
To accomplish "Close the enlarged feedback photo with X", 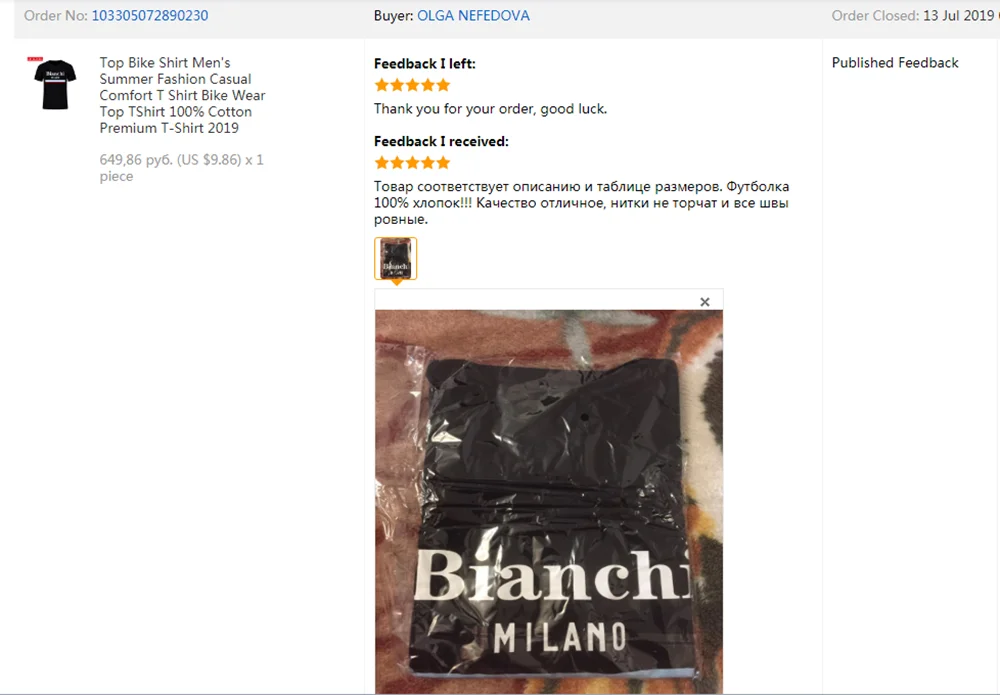I will pos(705,302).
